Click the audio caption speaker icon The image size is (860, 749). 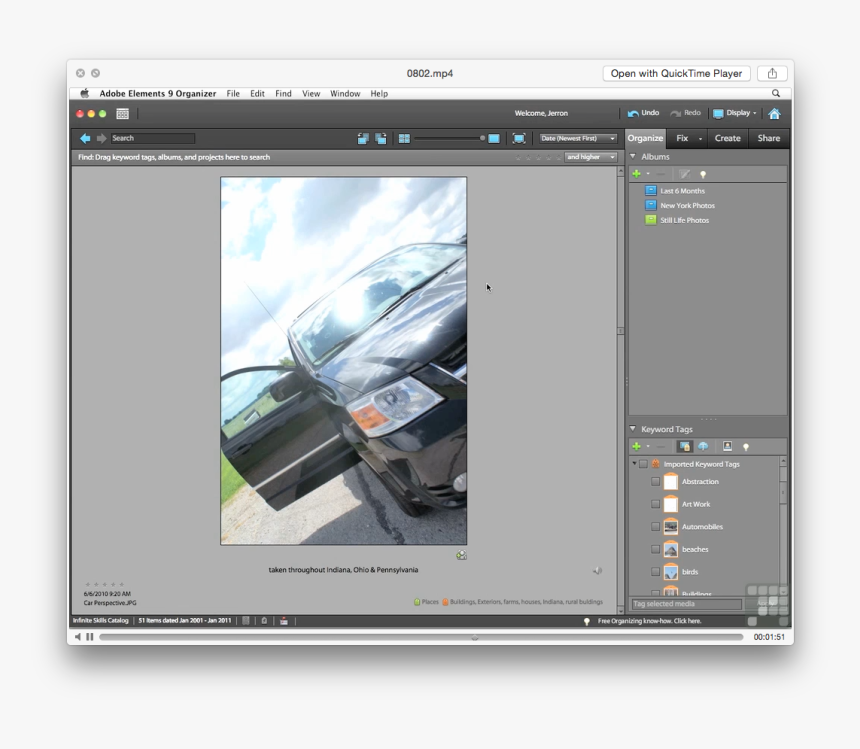point(597,571)
